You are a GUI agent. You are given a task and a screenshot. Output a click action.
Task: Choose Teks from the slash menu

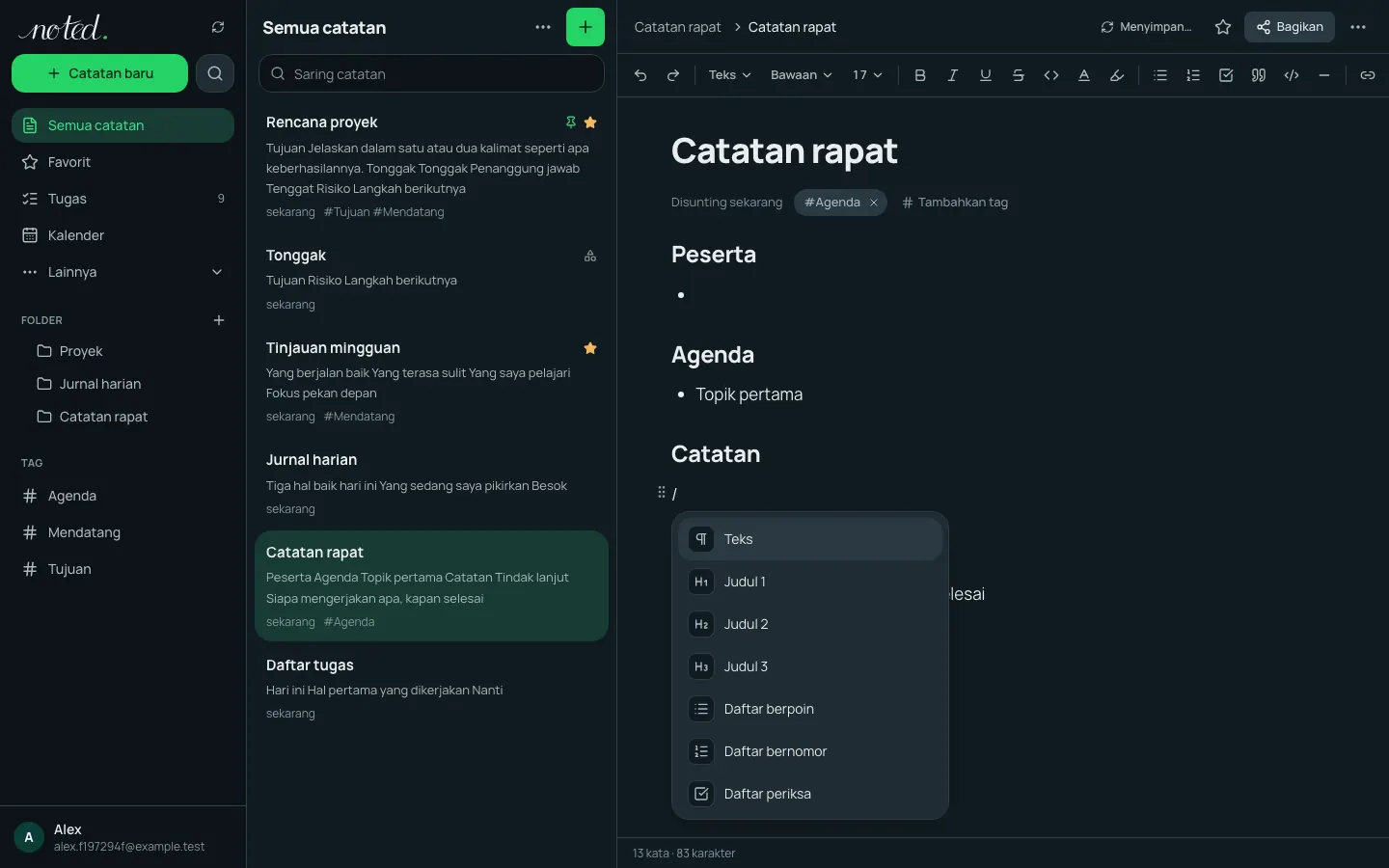click(x=810, y=539)
